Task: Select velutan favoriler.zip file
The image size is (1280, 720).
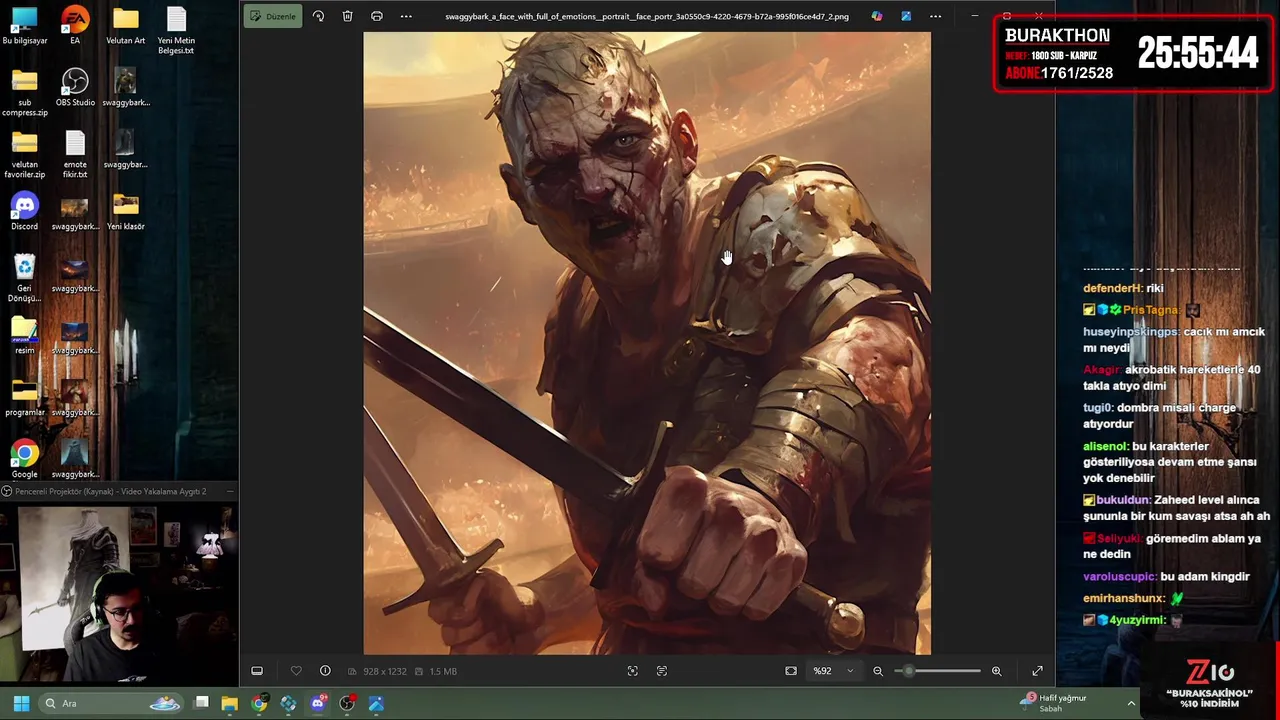Action: coord(24,155)
